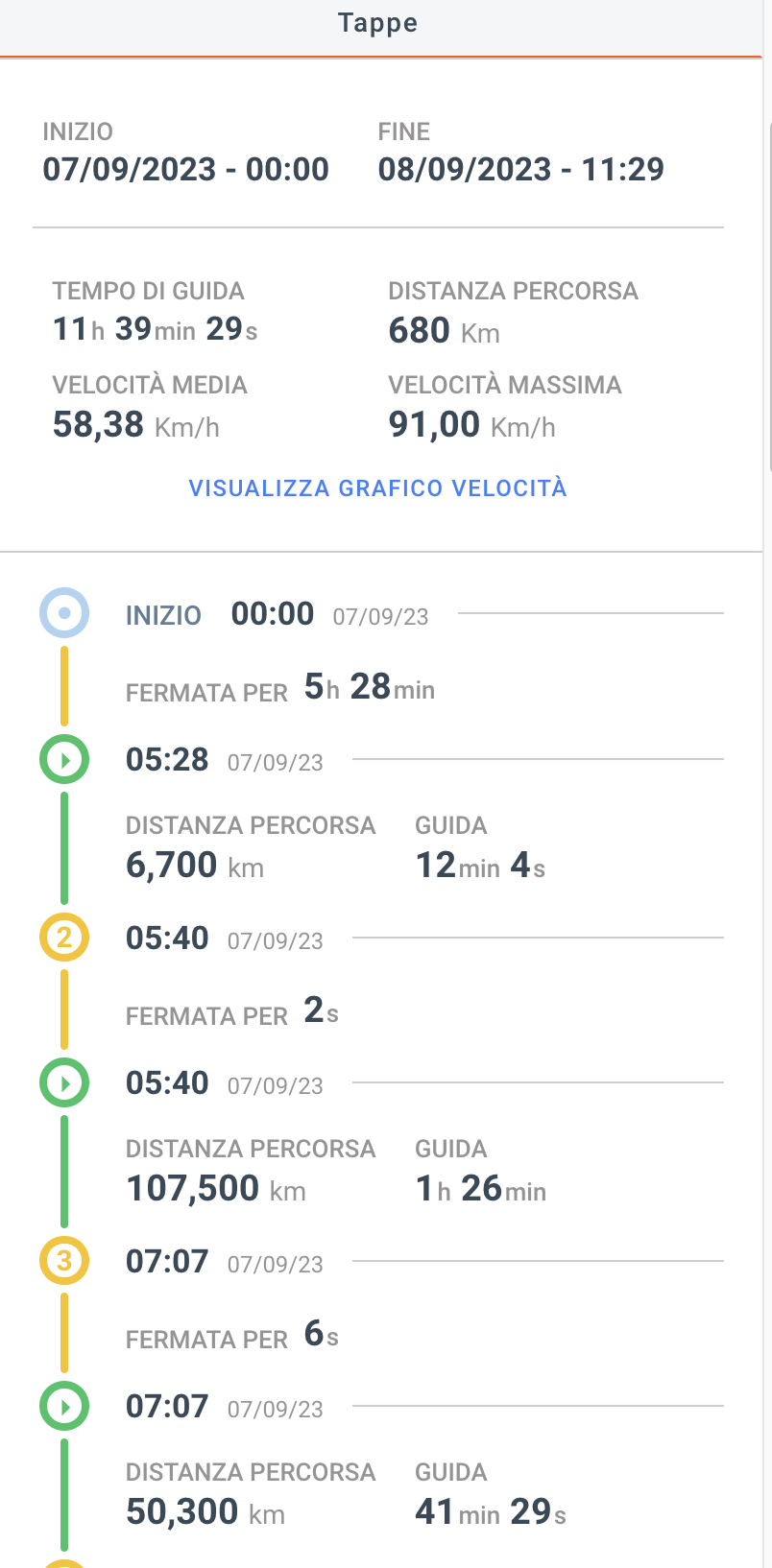Open the Tappe tab header
Image resolution: width=772 pixels, height=1568 pixels.
[378, 23]
